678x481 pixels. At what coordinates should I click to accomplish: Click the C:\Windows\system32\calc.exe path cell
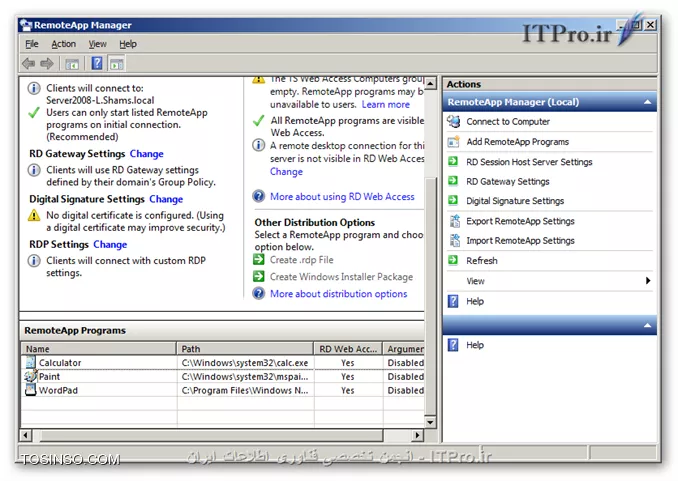pos(245,363)
